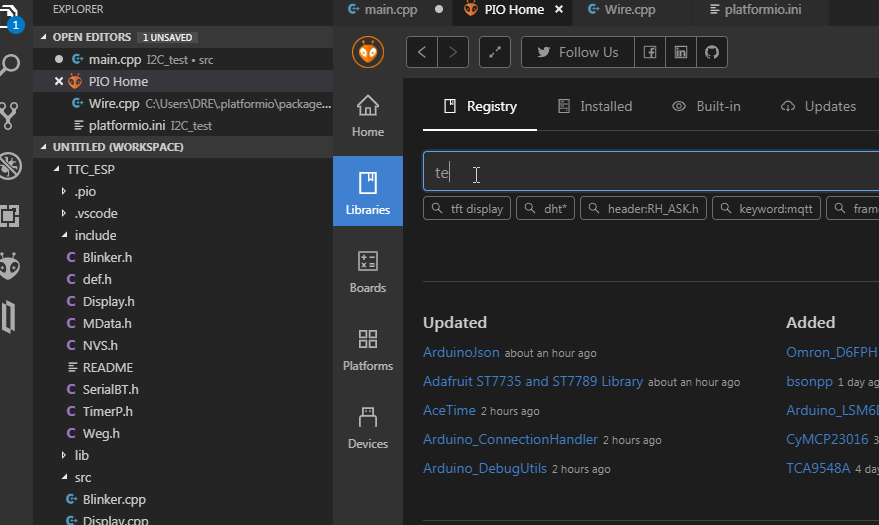Open the Arduino_ConnectionHandler library link

[510, 439]
